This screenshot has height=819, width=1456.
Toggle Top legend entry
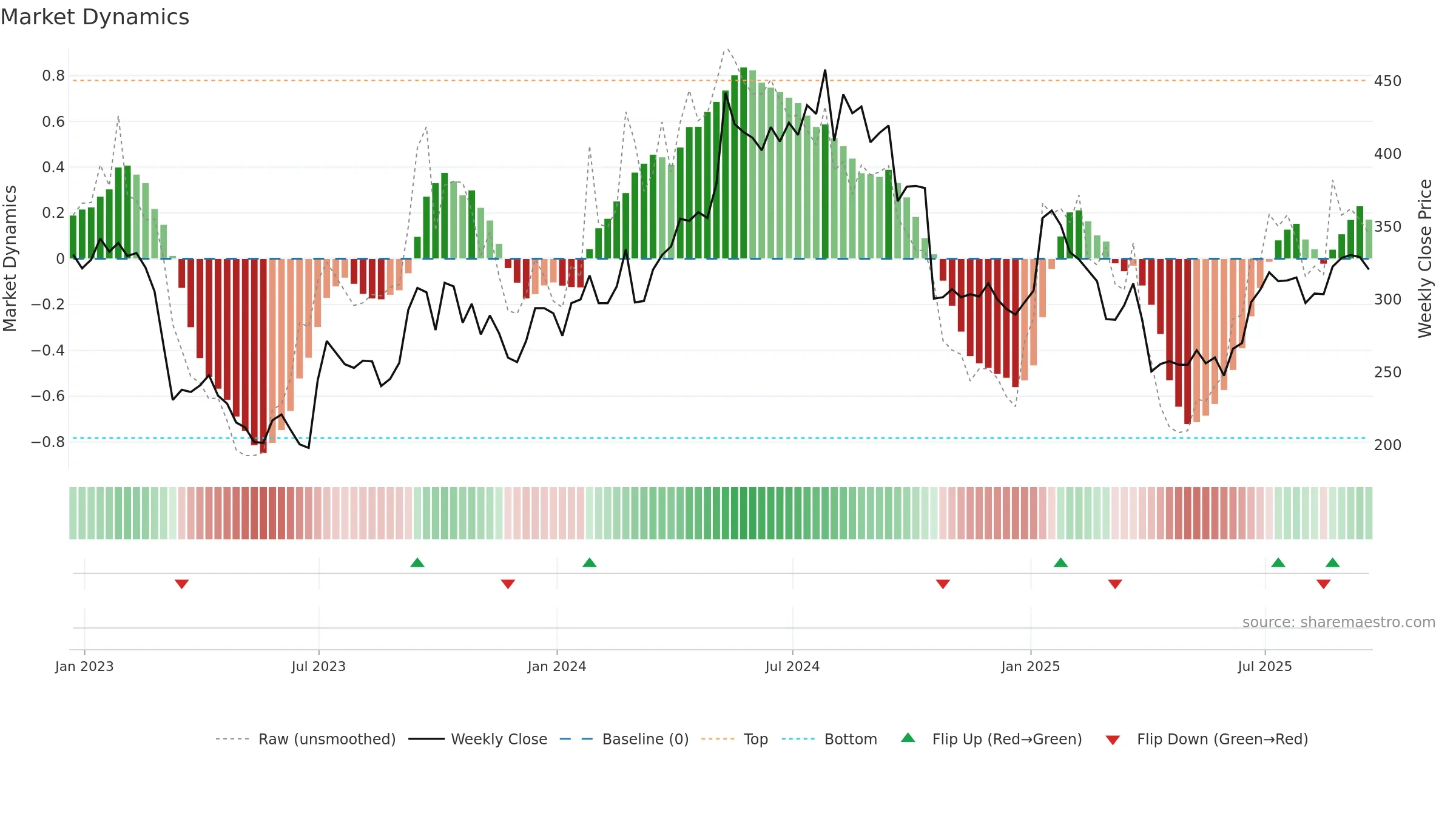[x=735, y=739]
